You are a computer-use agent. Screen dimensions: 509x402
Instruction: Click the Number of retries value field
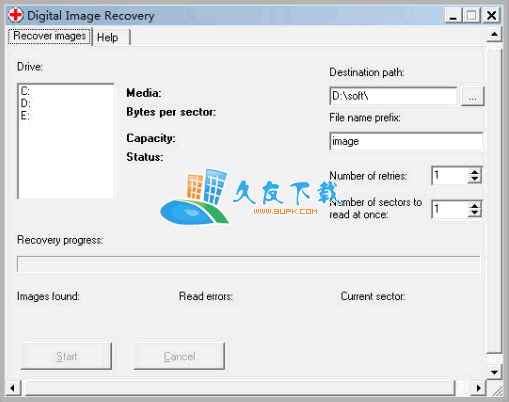click(449, 175)
